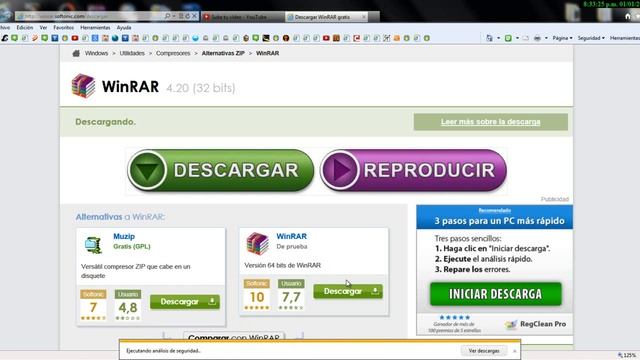Click the WinRAR breadcrumb link
The height and width of the screenshot is (360, 640).
click(267, 53)
